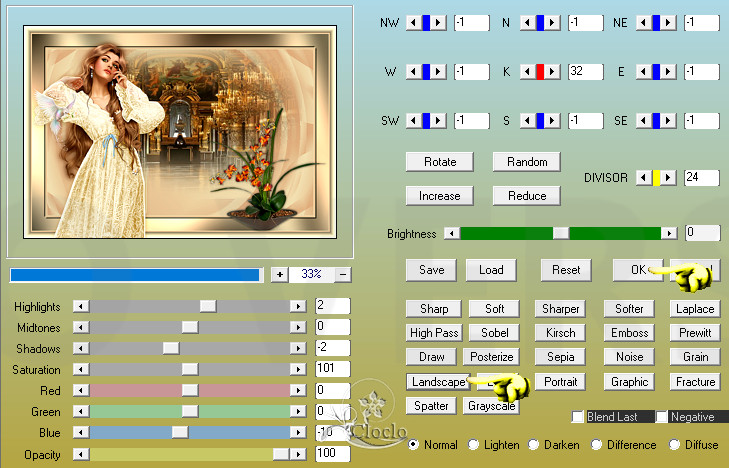The width and height of the screenshot is (729, 468).
Task: Click right arrow of the K slider
Action: (552, 72)
